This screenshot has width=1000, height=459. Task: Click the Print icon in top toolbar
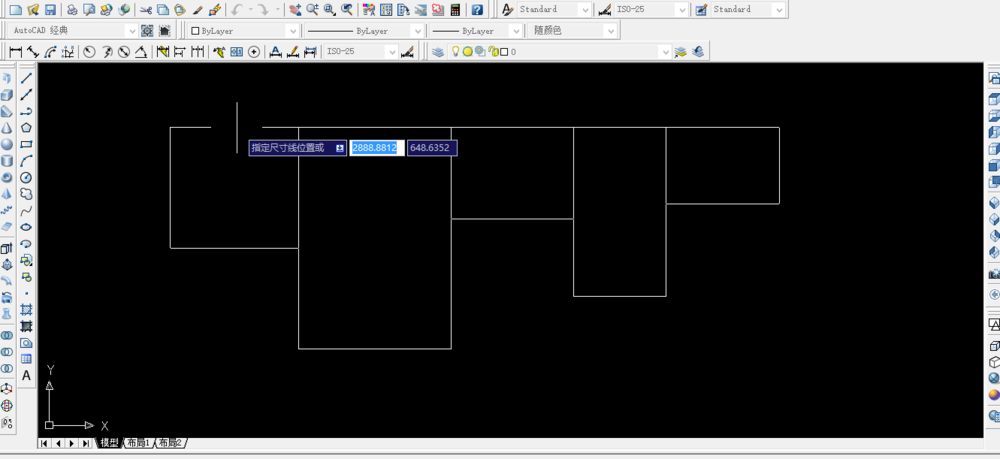click(72, 10)
